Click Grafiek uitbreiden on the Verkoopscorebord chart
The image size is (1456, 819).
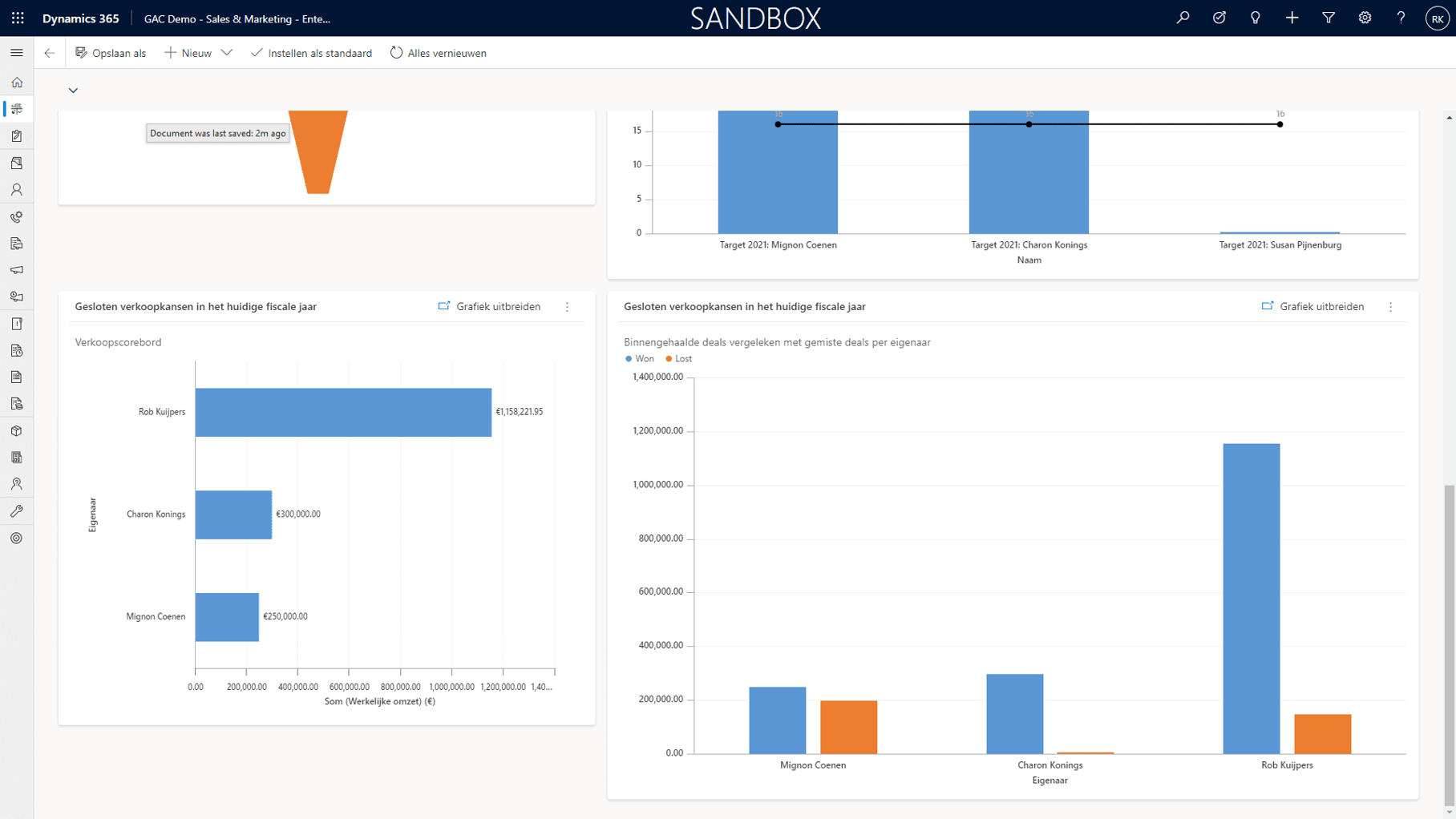(489, 306)
